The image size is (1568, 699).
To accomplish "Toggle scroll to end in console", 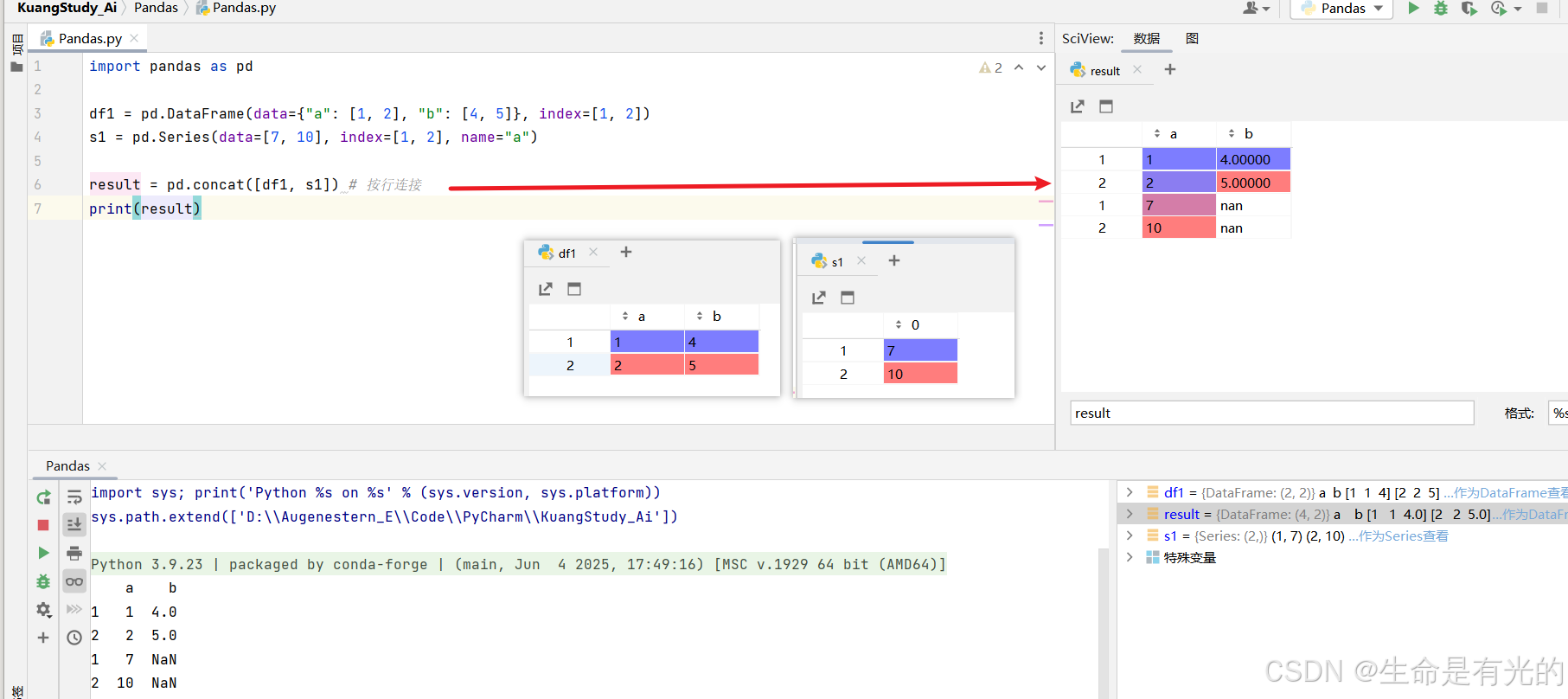I will [x=74, y=524].
